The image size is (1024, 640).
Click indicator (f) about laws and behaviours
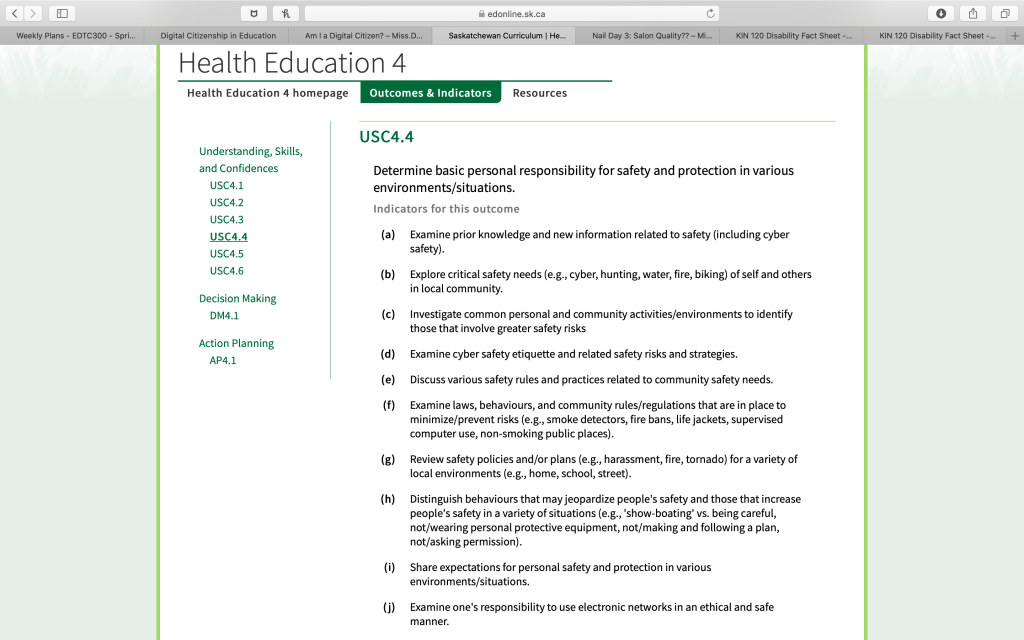pos(598,419)
